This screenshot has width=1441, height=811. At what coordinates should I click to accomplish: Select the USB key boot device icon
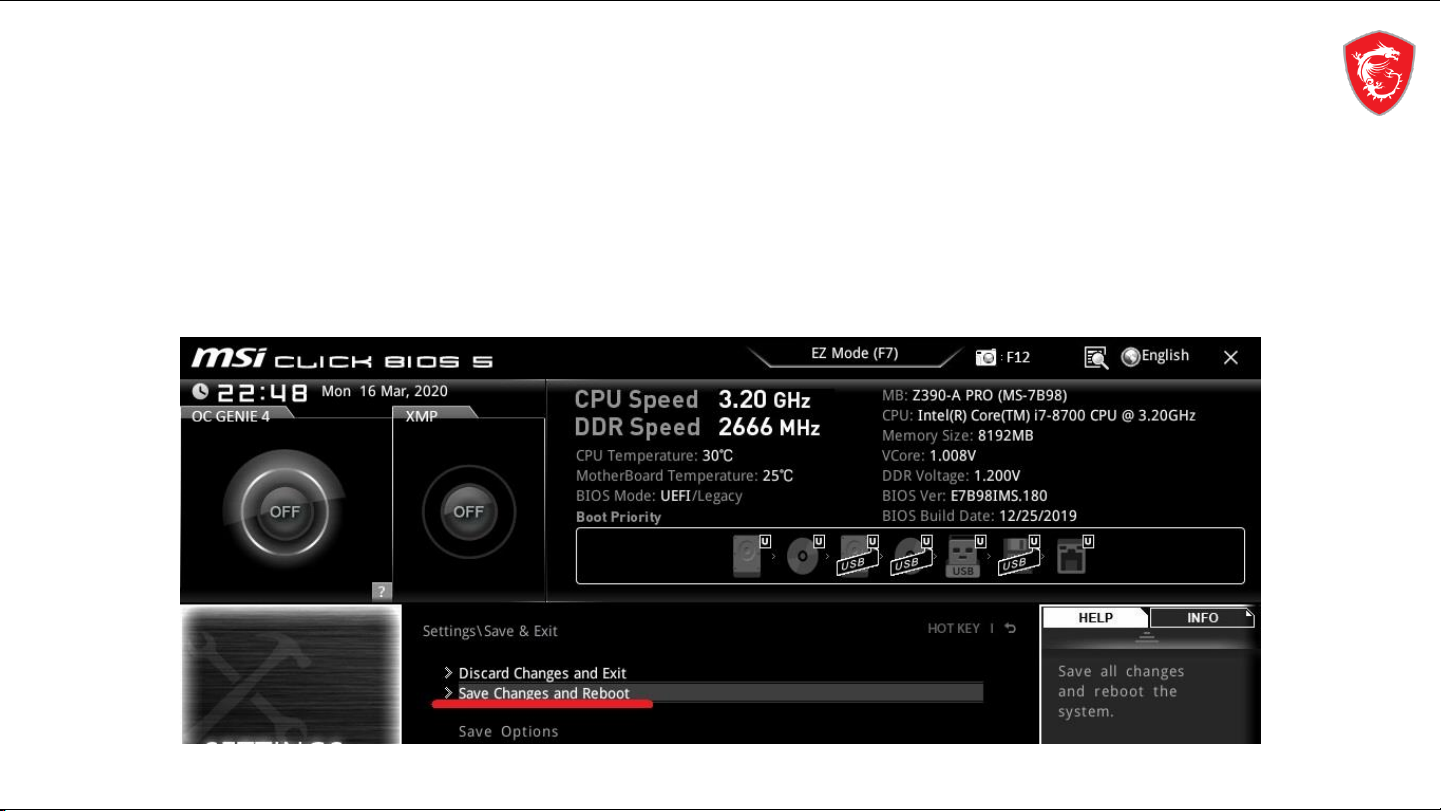coord(966,556)
